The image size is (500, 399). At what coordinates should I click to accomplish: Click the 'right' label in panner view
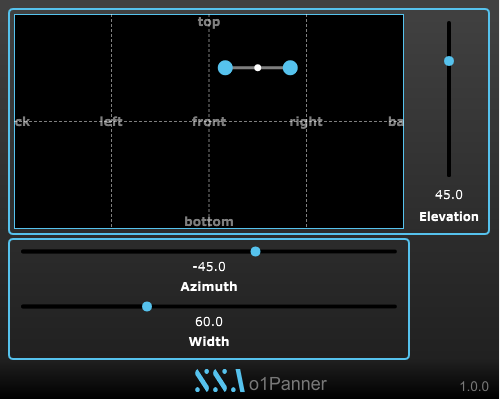coord(306,122)
